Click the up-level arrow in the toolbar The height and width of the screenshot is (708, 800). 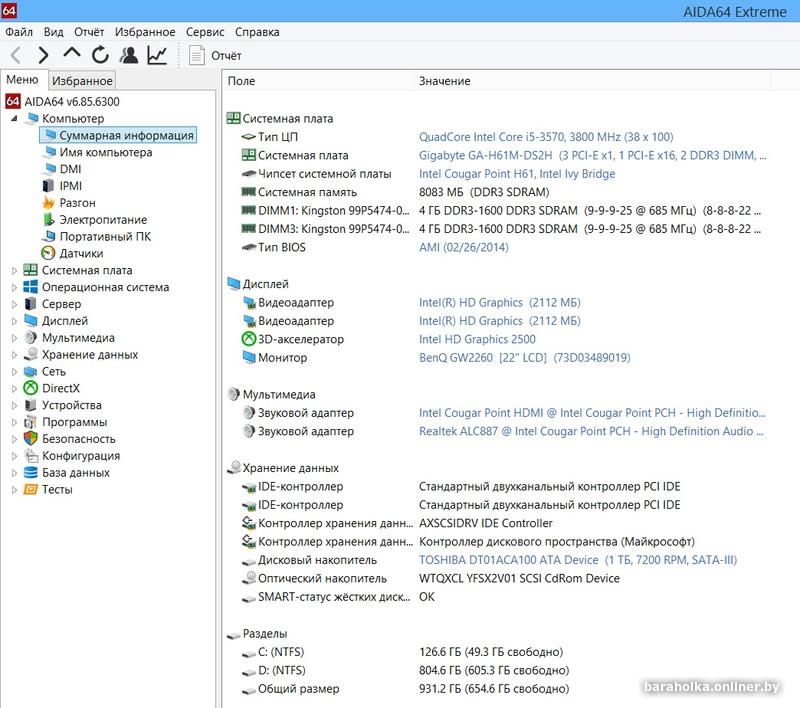(72, 53)
